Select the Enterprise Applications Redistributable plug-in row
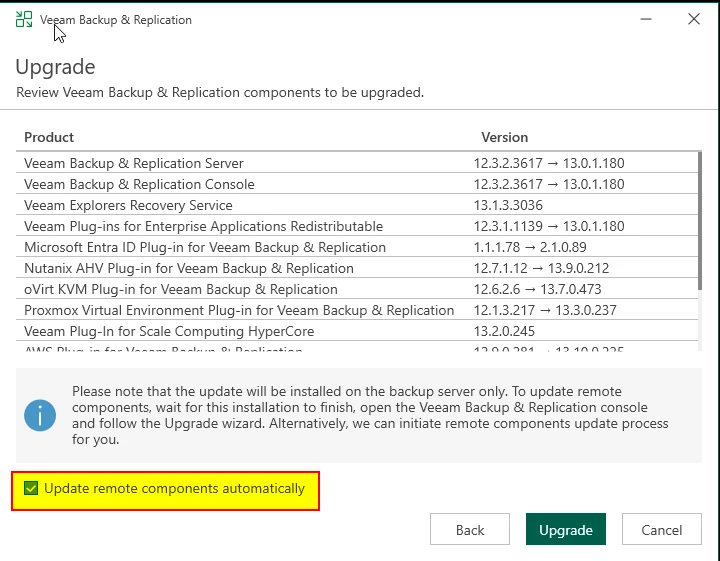 [x=203, y=226]
